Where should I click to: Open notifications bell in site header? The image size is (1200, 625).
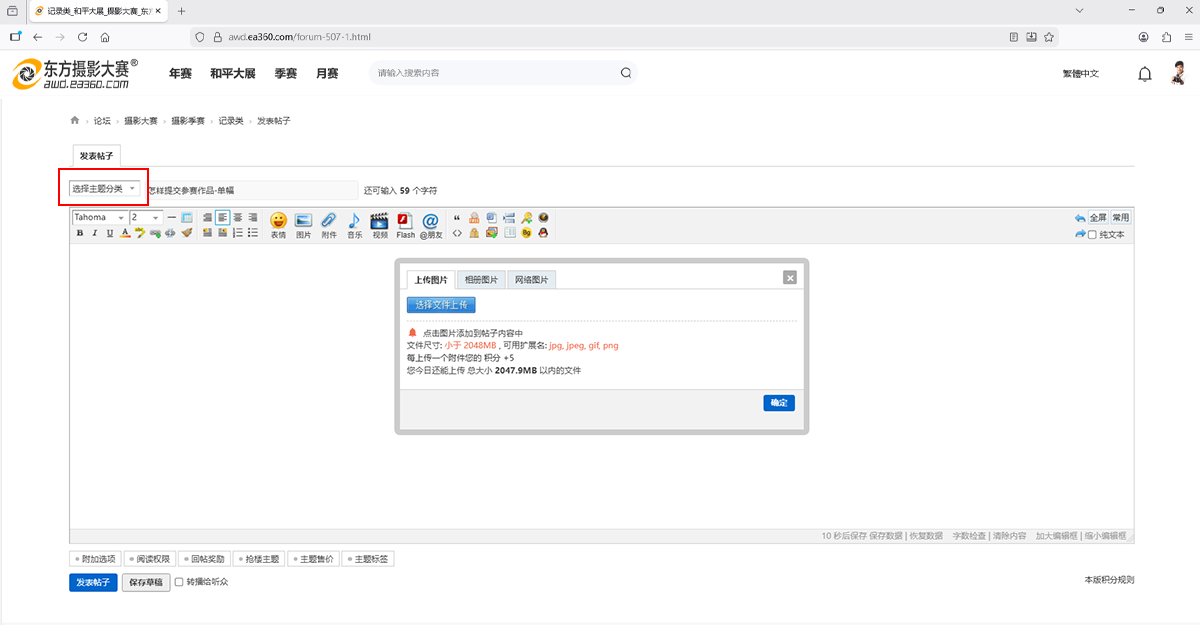tap(1145, 74)
